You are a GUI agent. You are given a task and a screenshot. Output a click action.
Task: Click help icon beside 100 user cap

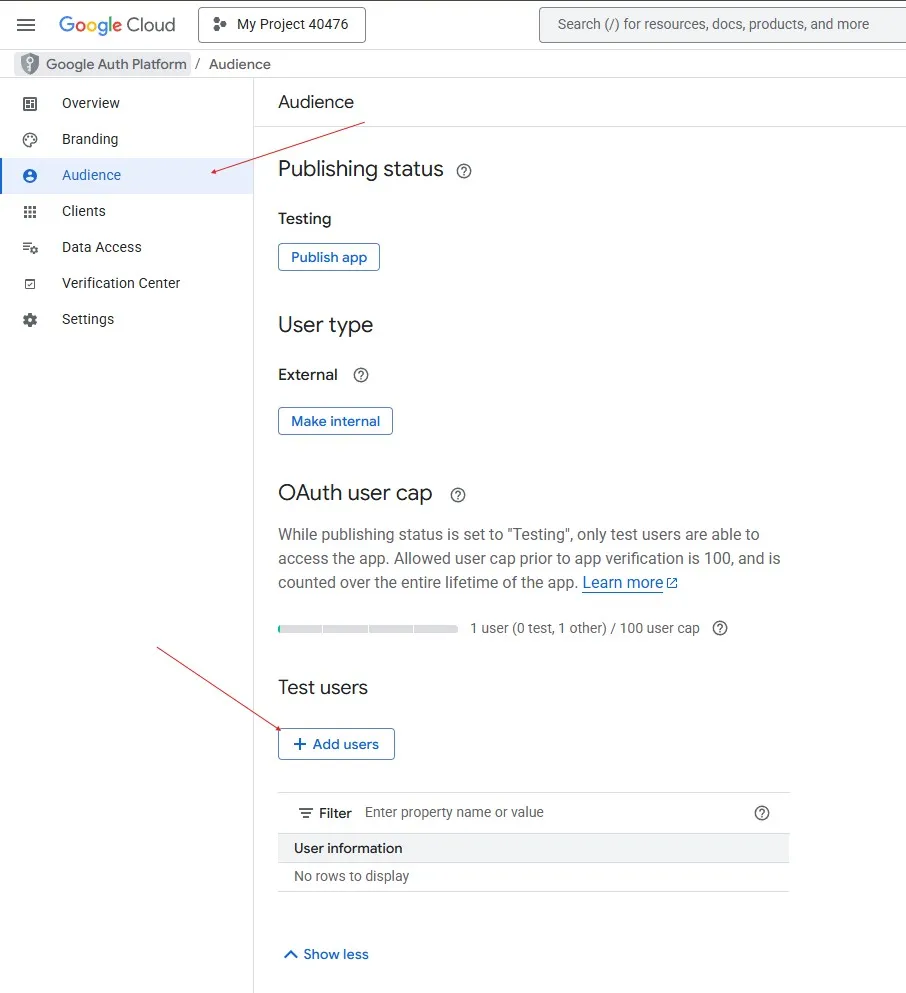720,629
